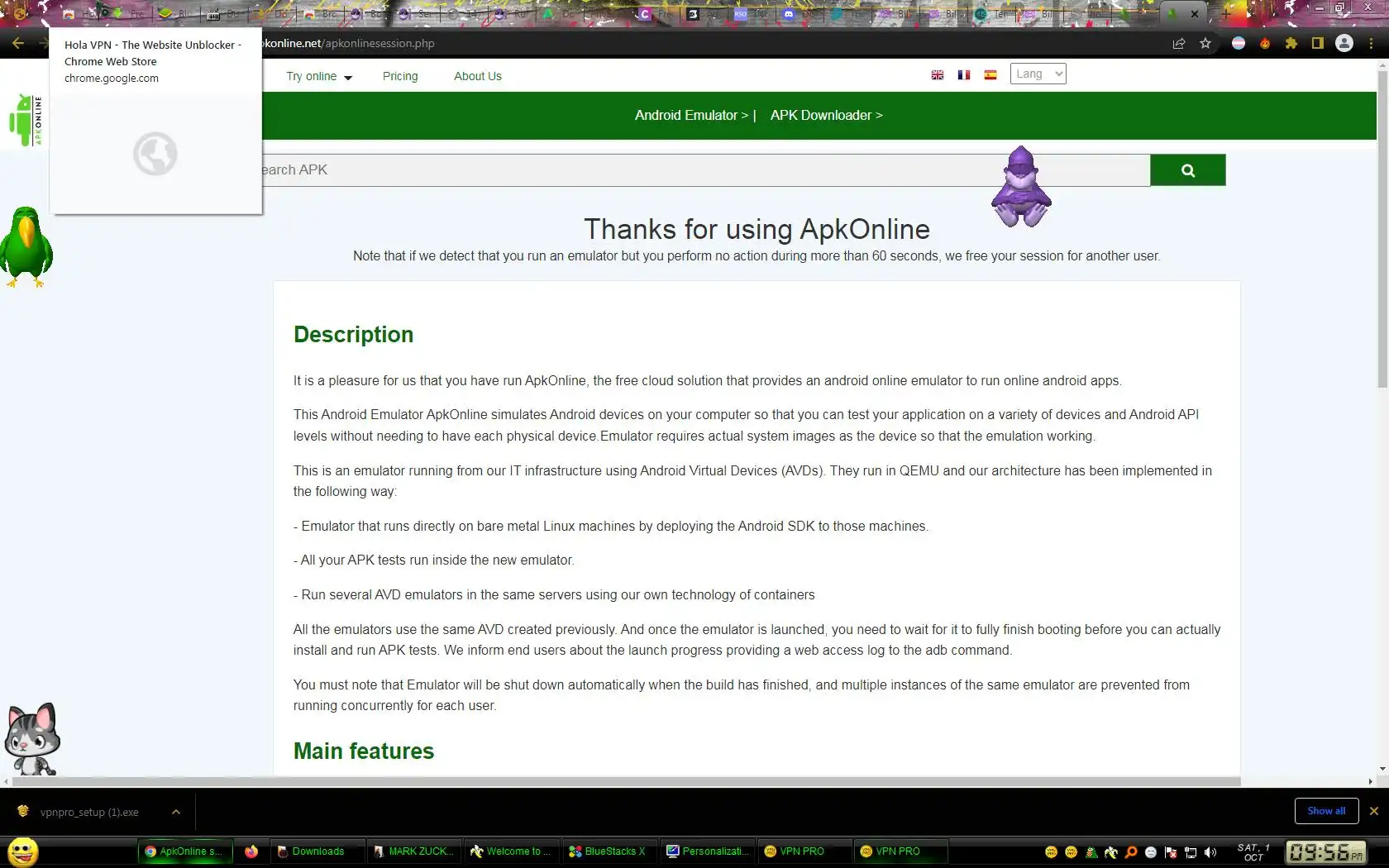Click the Description heading
1389x868 pixels.
point(353,335)
